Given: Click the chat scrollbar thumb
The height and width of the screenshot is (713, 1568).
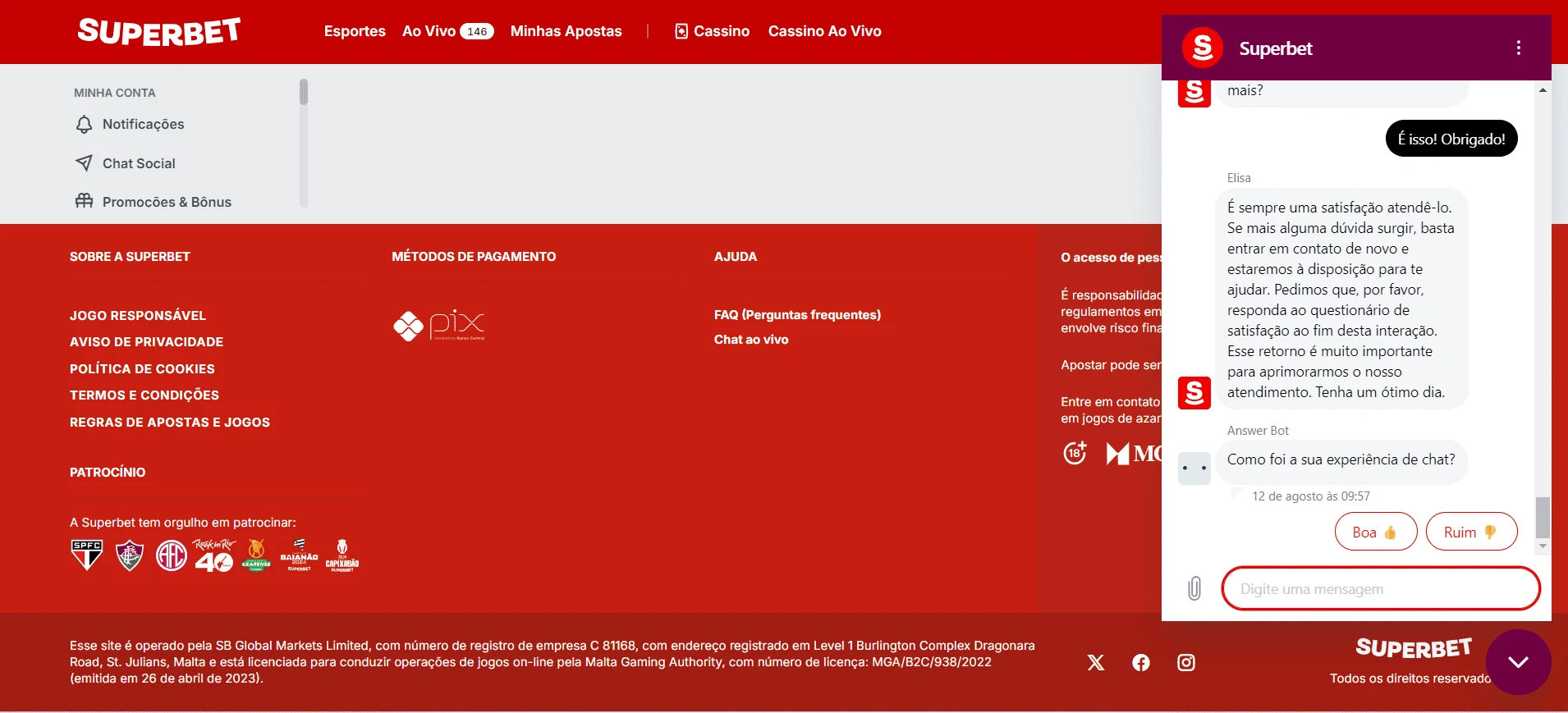Looking at the screenshot, I should pyautogui.click(x=1543, y=518).
